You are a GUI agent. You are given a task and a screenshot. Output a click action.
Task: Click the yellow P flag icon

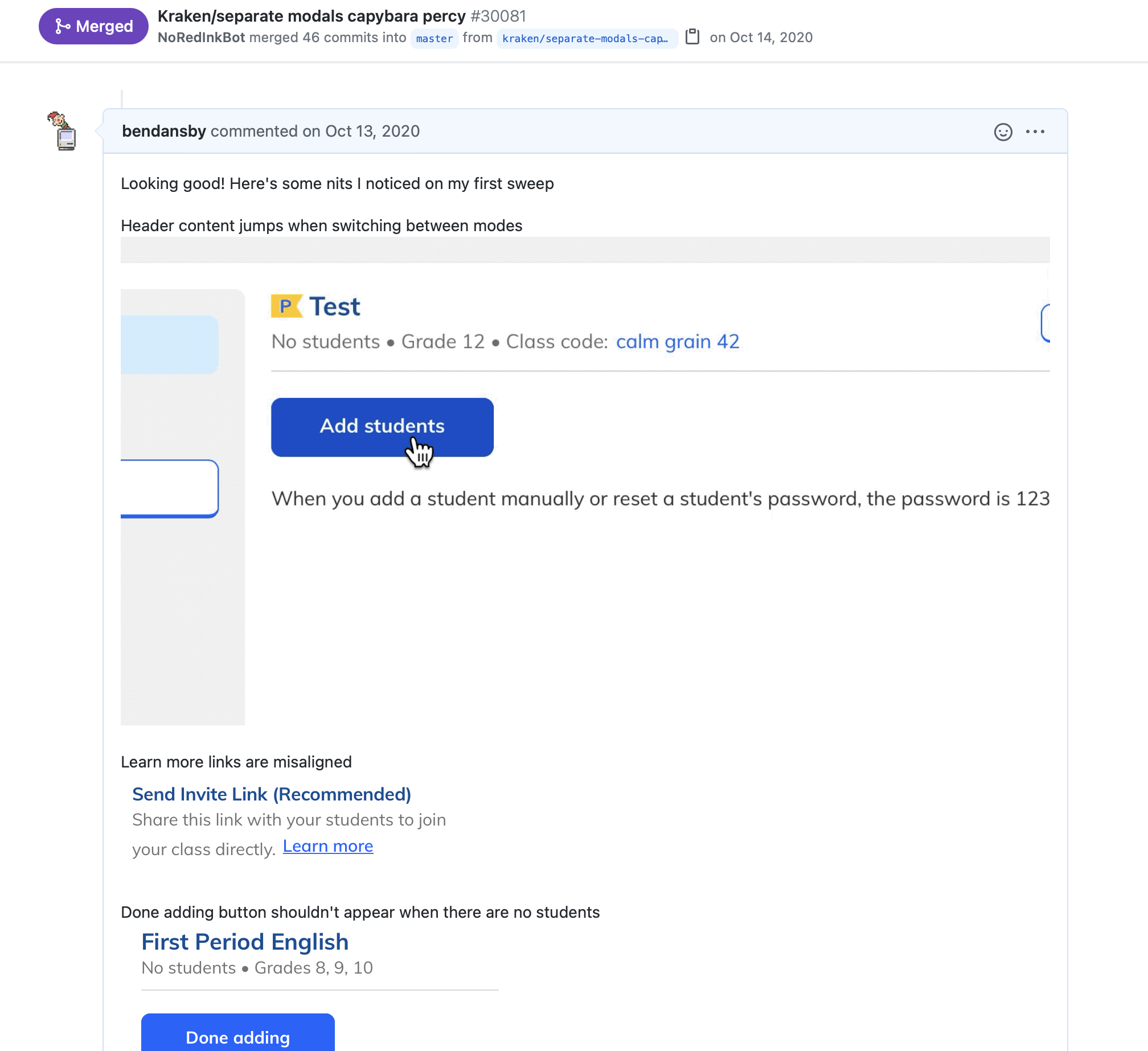(x=286, y=306)
